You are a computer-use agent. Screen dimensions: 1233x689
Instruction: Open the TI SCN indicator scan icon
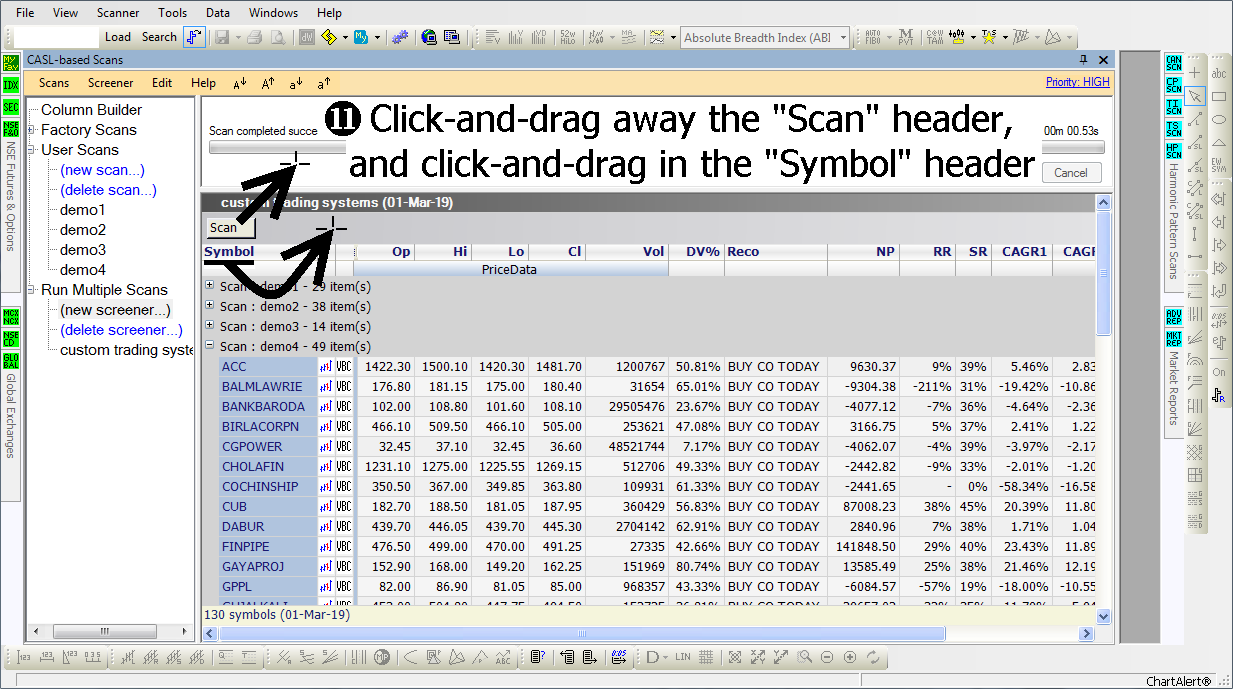pos(1174,107)
